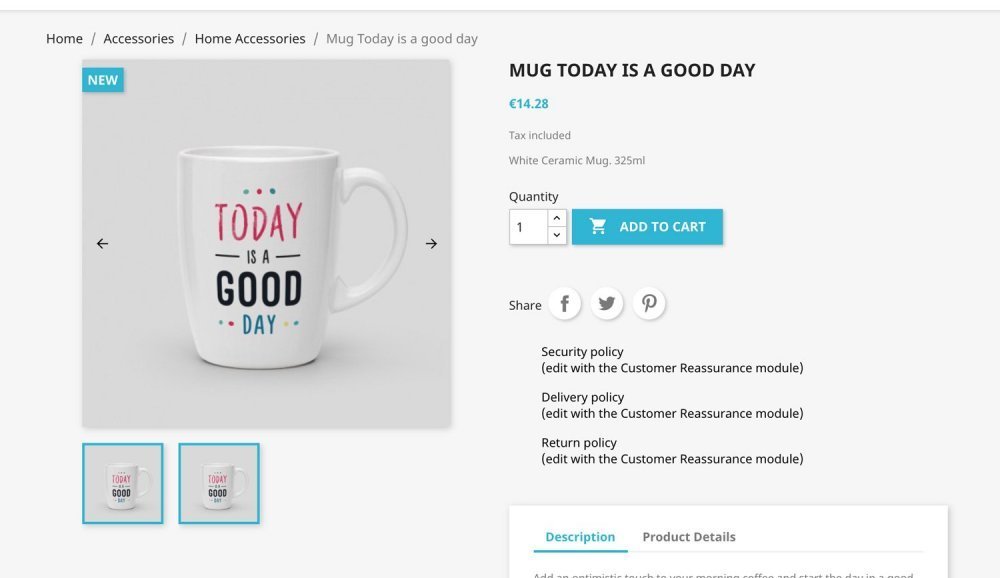The image size is (1000, 578).
Task: Select second mug thumbnail
Action: coord(219,484)
